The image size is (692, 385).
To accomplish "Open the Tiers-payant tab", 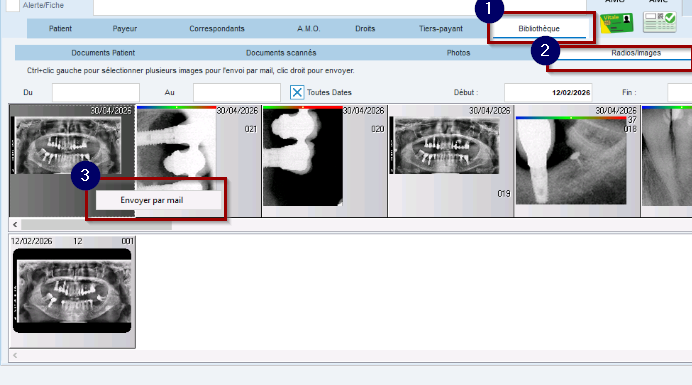I will (x=441, y=29).
